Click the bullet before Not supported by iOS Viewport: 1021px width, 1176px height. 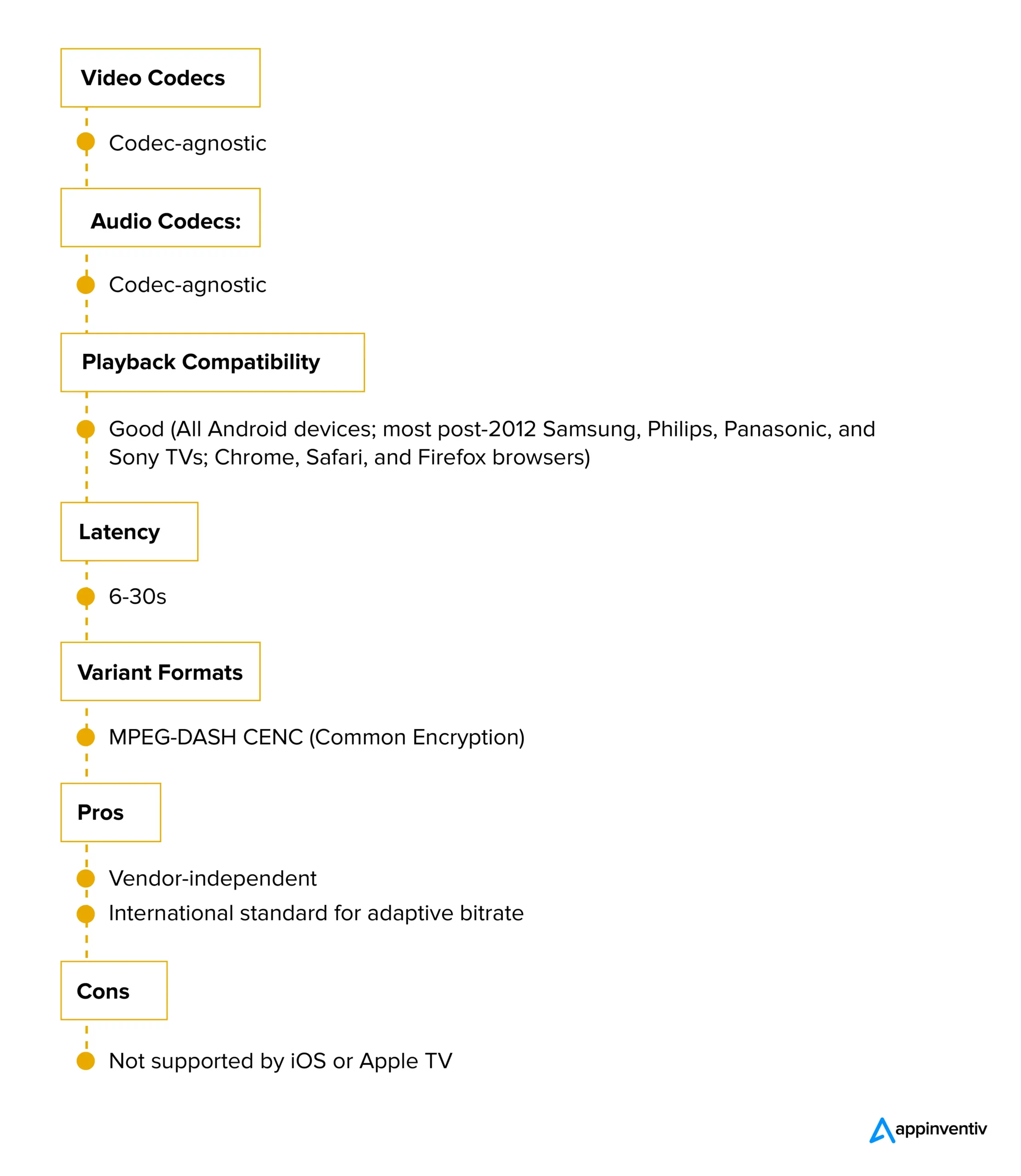(85, 1061)
